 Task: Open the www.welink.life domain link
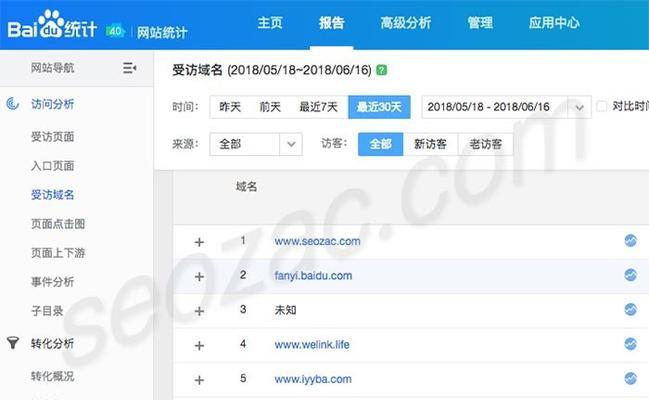312,344
